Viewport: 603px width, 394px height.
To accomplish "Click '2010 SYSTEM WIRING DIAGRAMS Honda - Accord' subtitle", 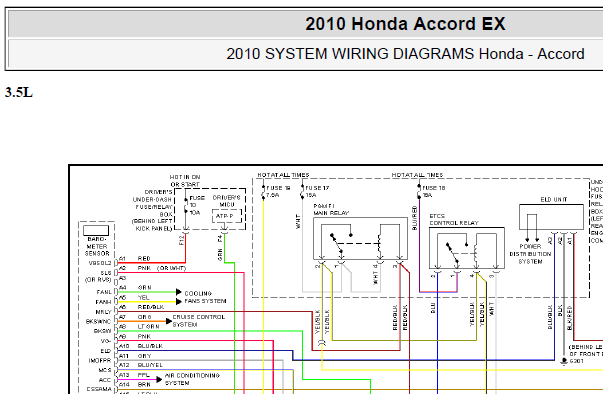I will [x=405, y=54].
